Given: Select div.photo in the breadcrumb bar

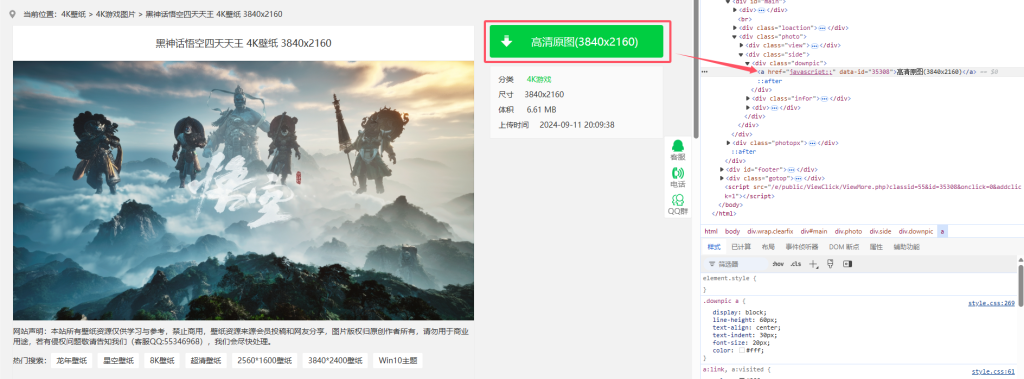Looking at the screenshot, I should 848,231.
